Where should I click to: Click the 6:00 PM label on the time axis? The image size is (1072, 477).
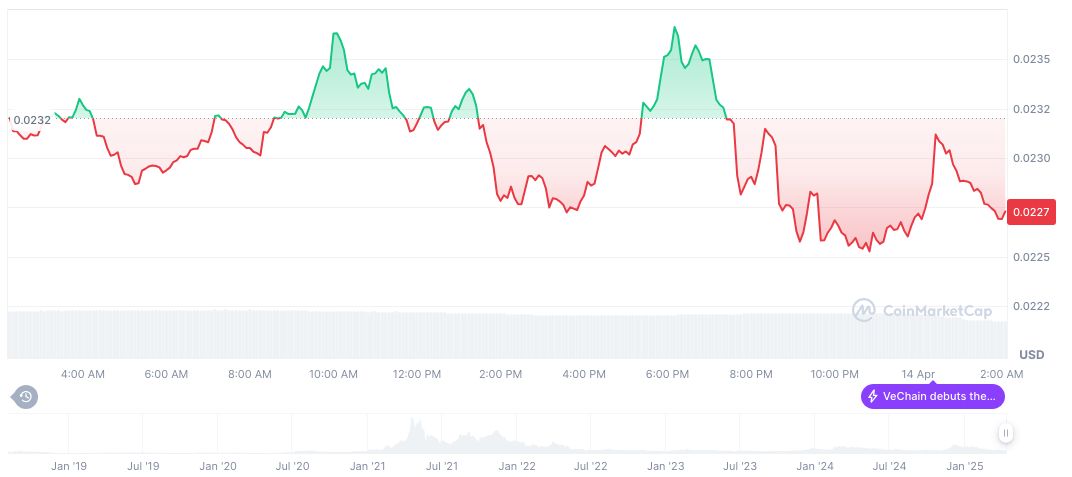tap(667, 374)
